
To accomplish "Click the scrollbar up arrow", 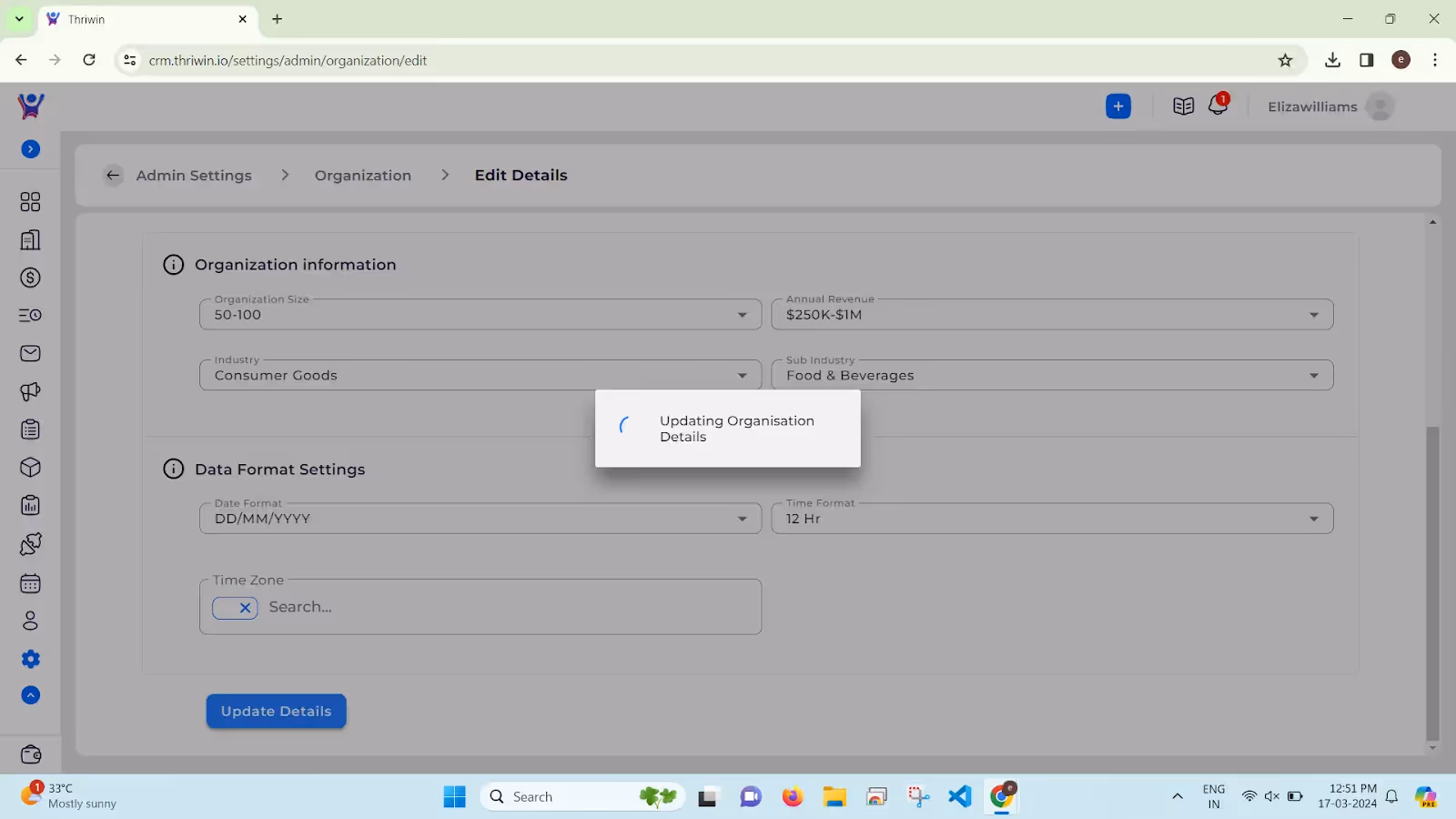I will pyautogui.click(x=1432, y=222).
